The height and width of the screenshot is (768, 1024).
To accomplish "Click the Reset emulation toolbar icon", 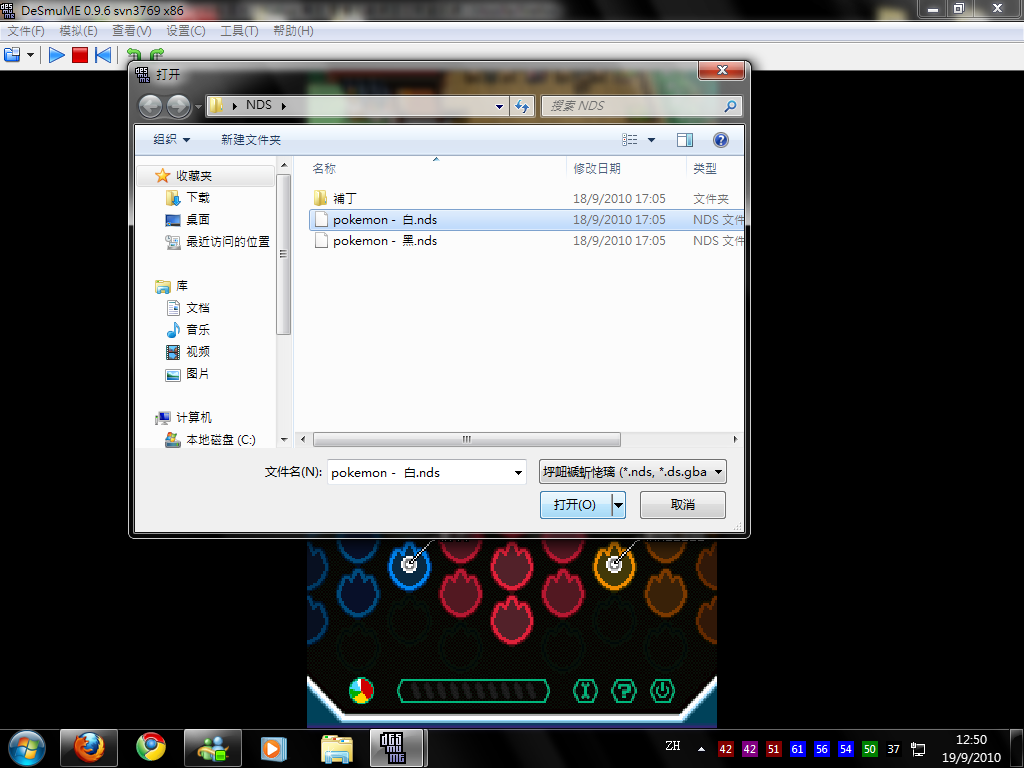I will click(103, 55).
